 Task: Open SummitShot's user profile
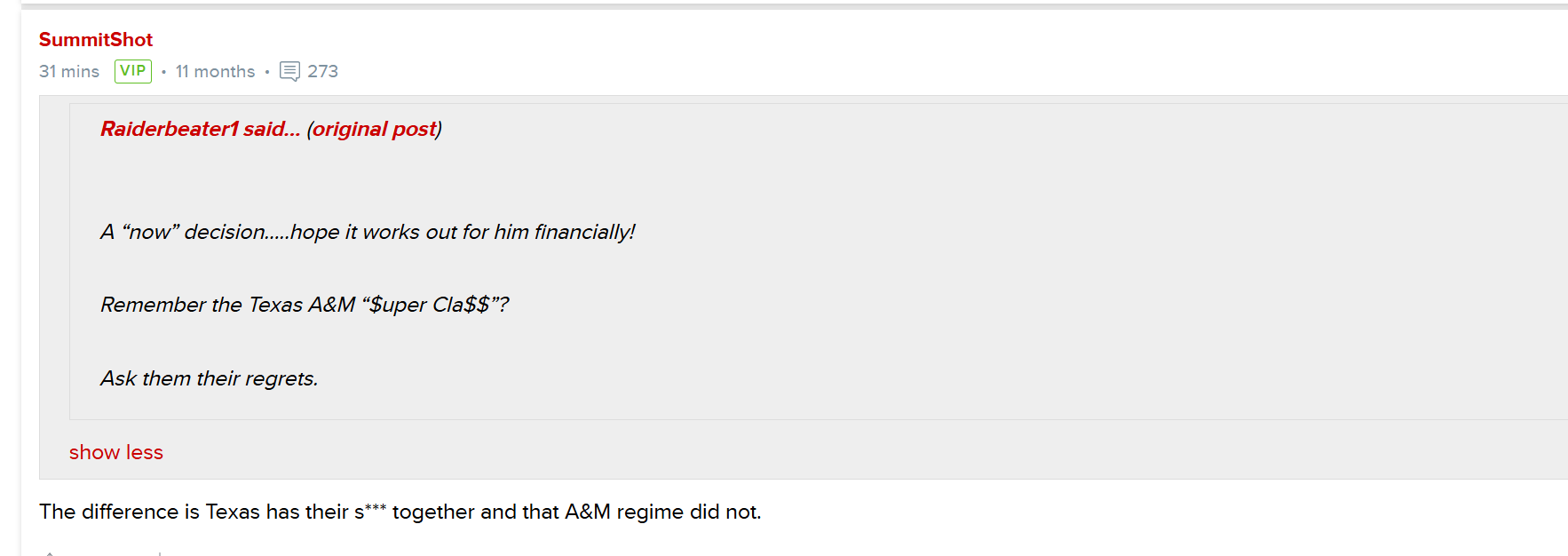(96, 40)
